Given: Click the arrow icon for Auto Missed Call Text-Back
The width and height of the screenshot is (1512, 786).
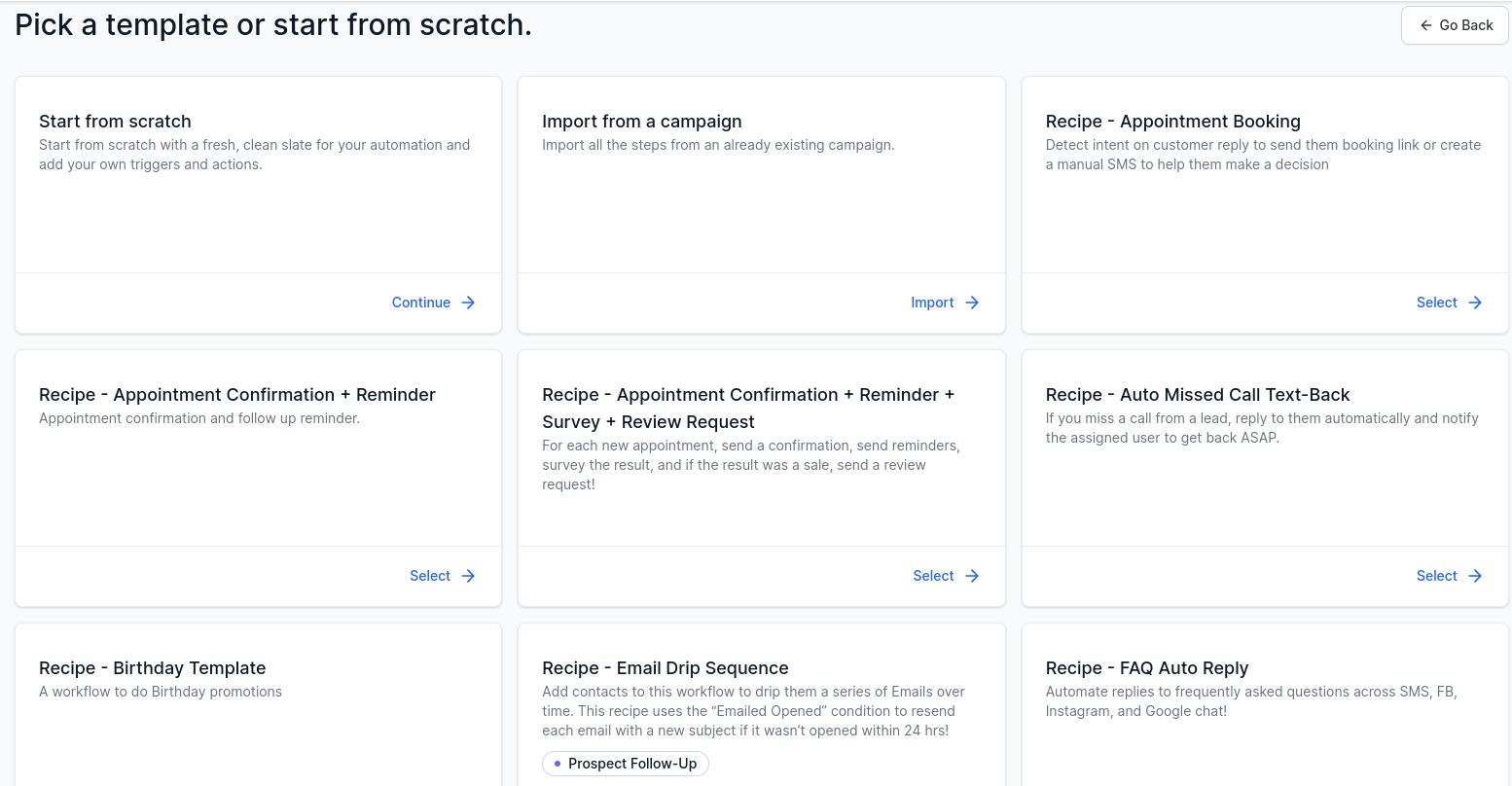Looking at the screenshot, I should point(1476,576).
